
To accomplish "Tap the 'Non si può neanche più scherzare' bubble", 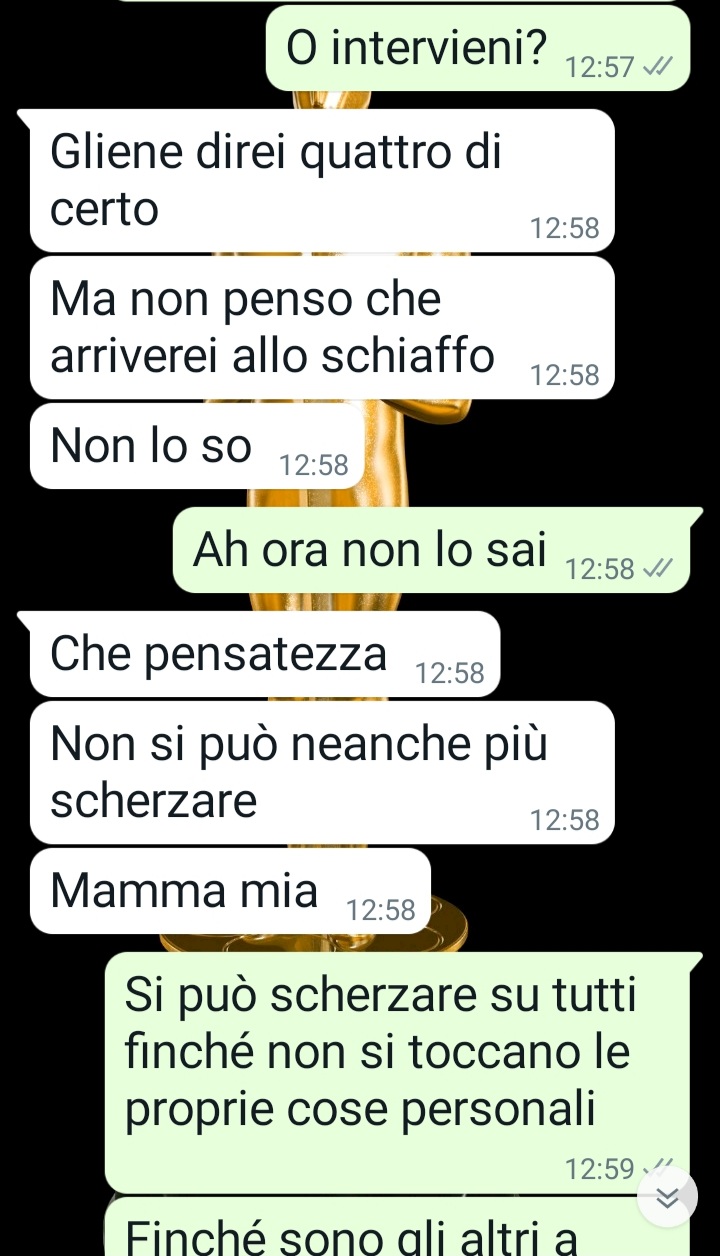I will (x=322, y=773).
